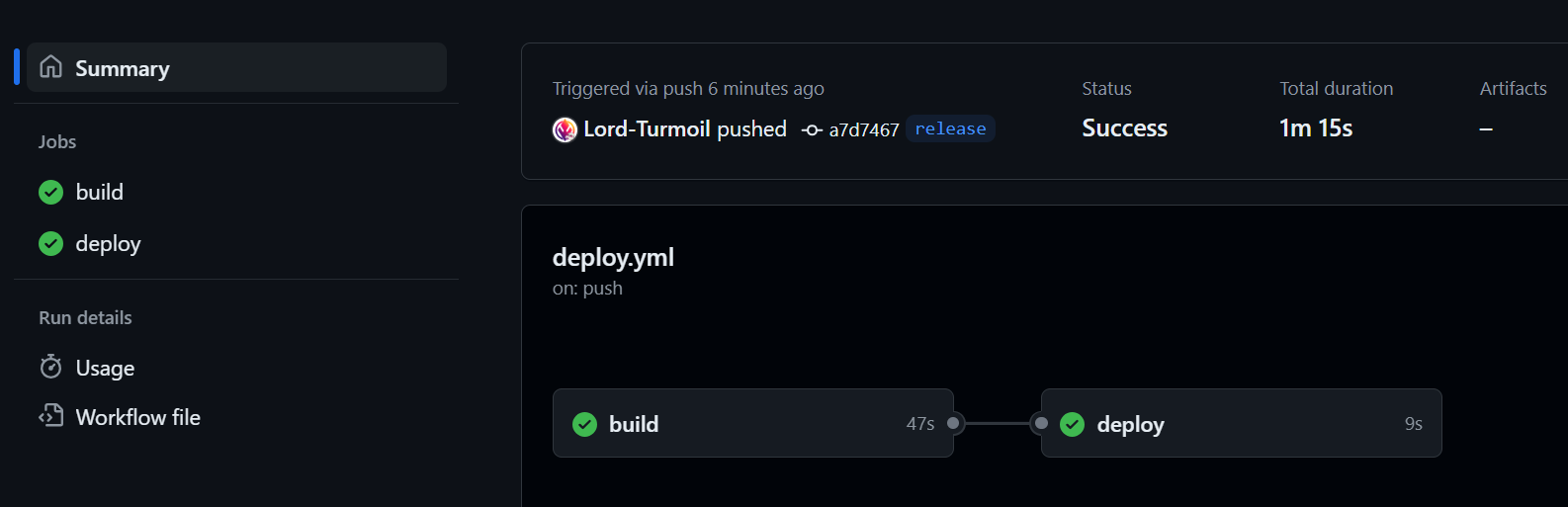1568x507 pixels.
Task: Open the Lord-Turmoil user profile link
Action: point(647,129)
